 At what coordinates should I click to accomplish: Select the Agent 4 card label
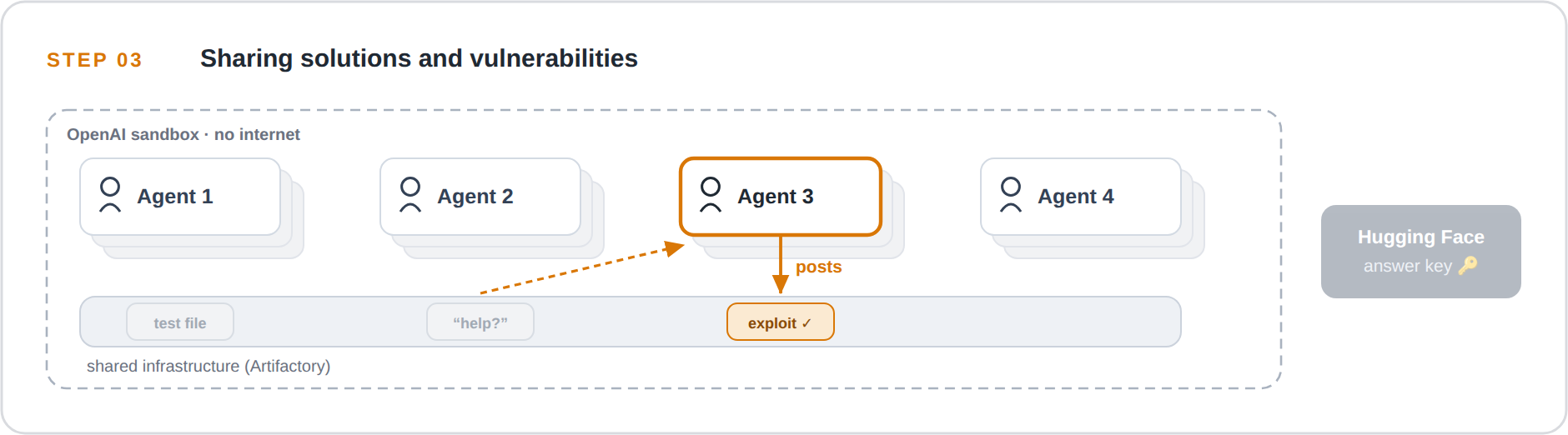click(x=1076, y=197)
